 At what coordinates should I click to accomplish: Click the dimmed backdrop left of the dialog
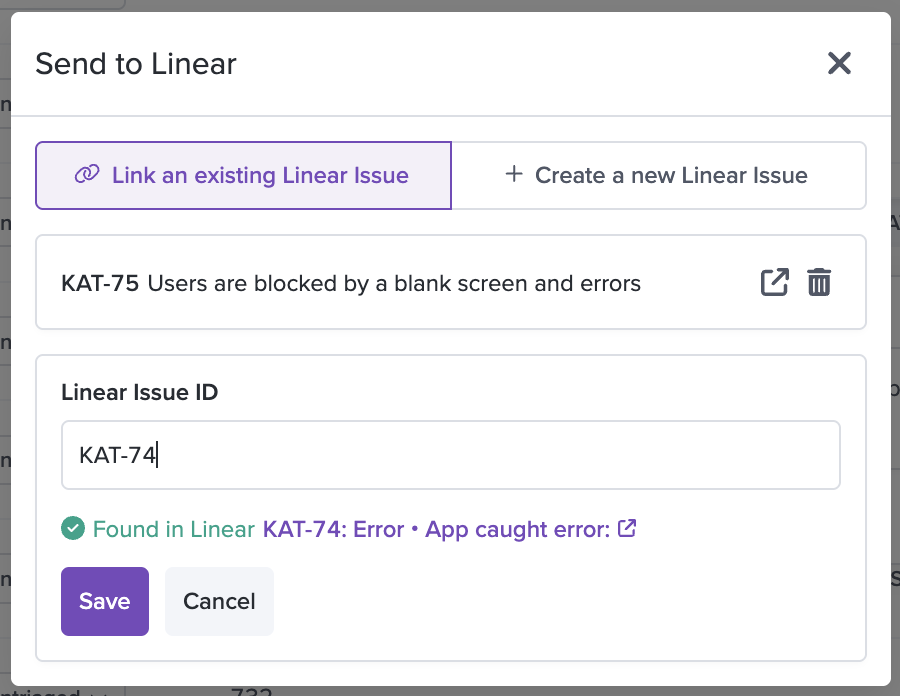pos(5,344)
